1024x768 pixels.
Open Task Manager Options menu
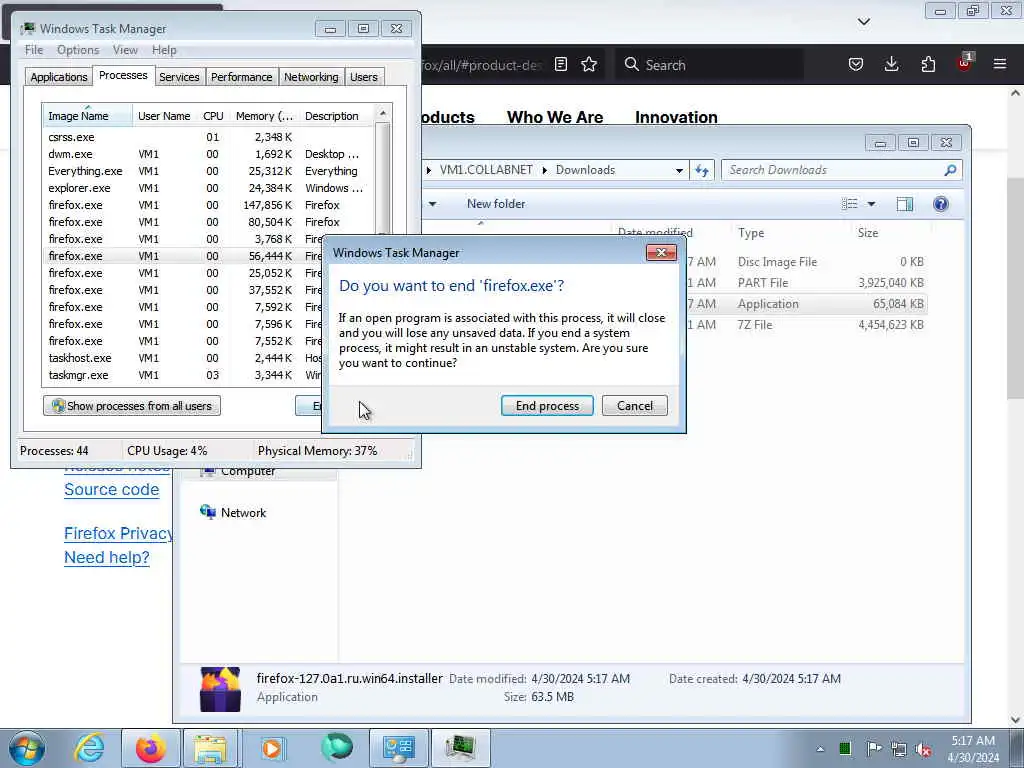[78, 50]
